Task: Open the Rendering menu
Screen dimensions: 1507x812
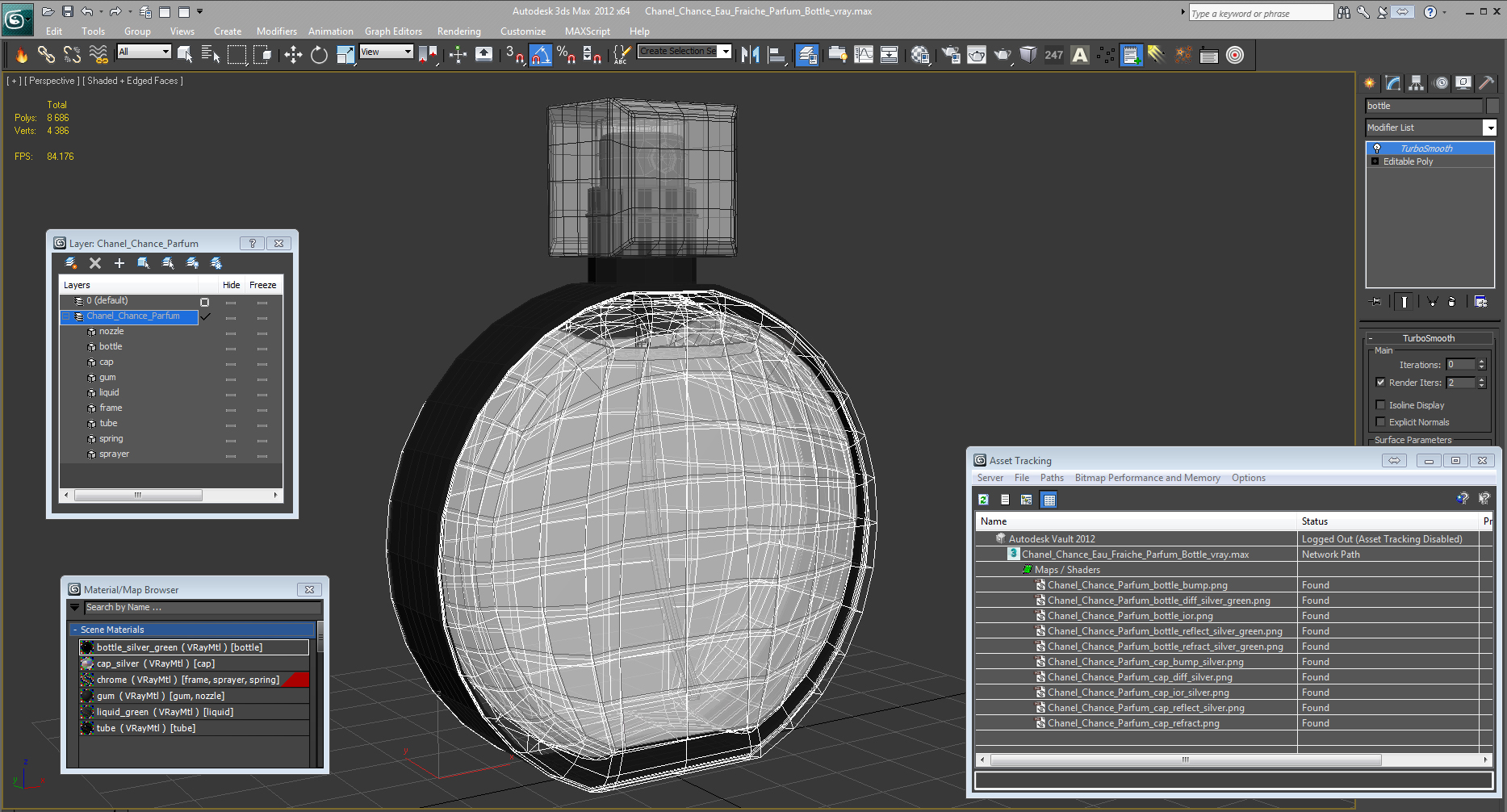Action: coord(458,31)
